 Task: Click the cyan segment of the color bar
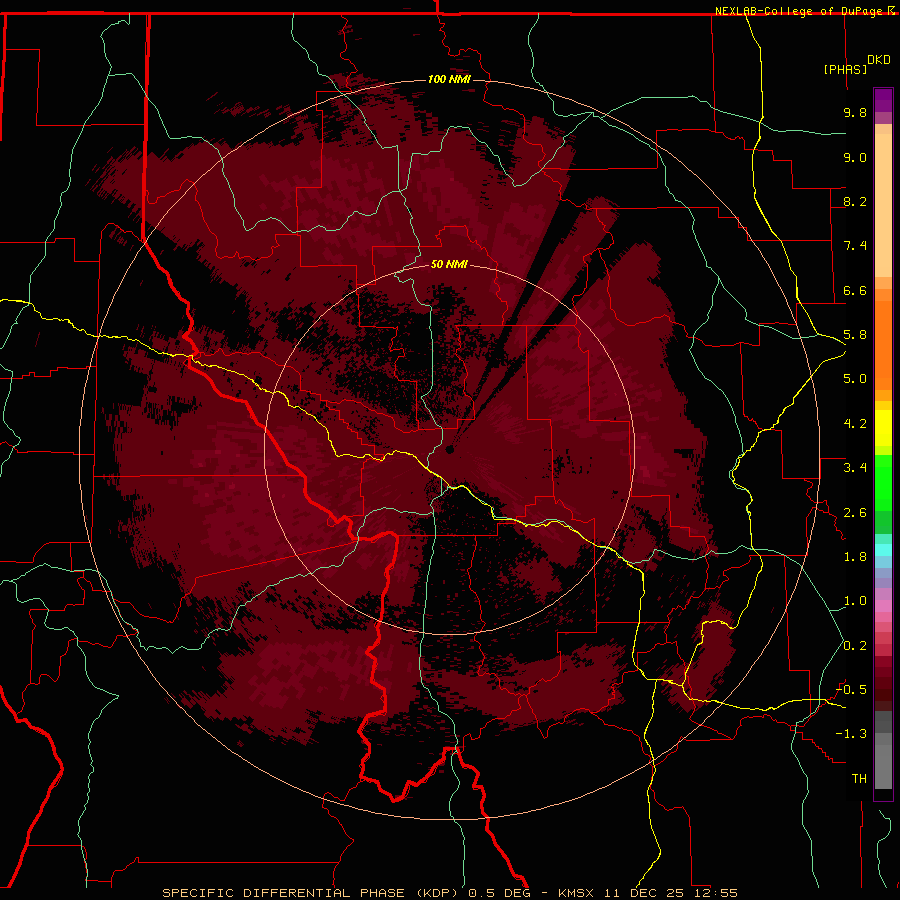(x=883, y=550)
